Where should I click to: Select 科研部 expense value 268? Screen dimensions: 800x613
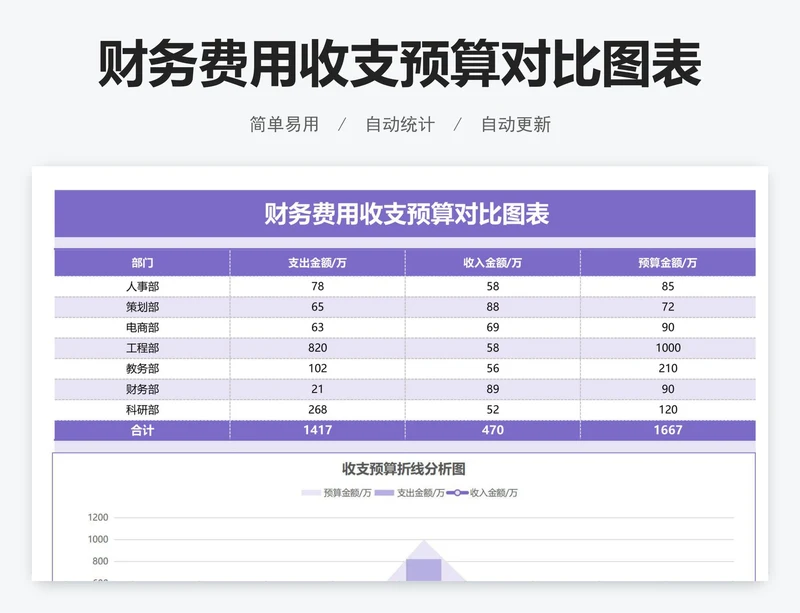point(317,409)
